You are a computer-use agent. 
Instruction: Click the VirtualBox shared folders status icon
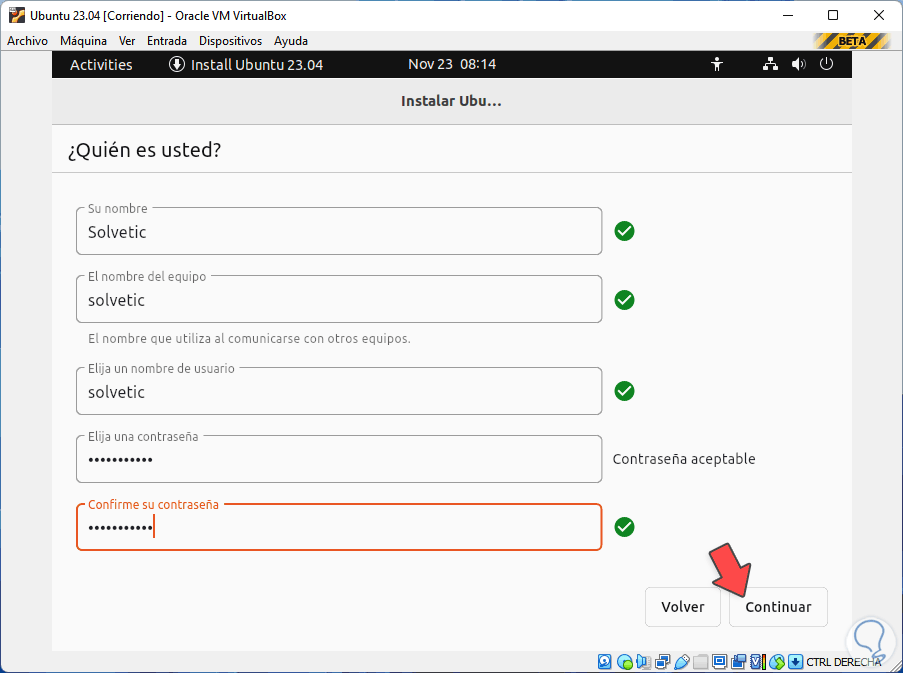[700, 661]
